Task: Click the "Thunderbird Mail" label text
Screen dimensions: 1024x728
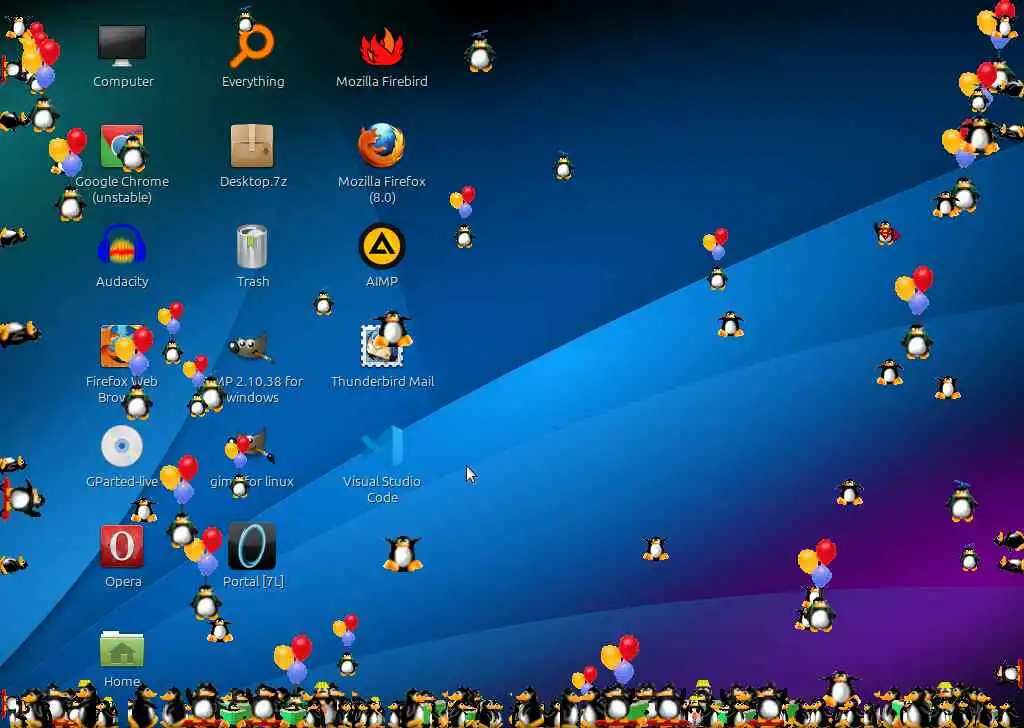Action: click(383, 381)
